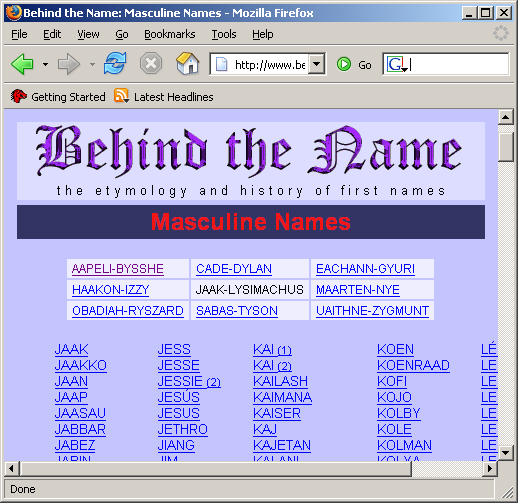Open the View menu

tap(88, 34)
